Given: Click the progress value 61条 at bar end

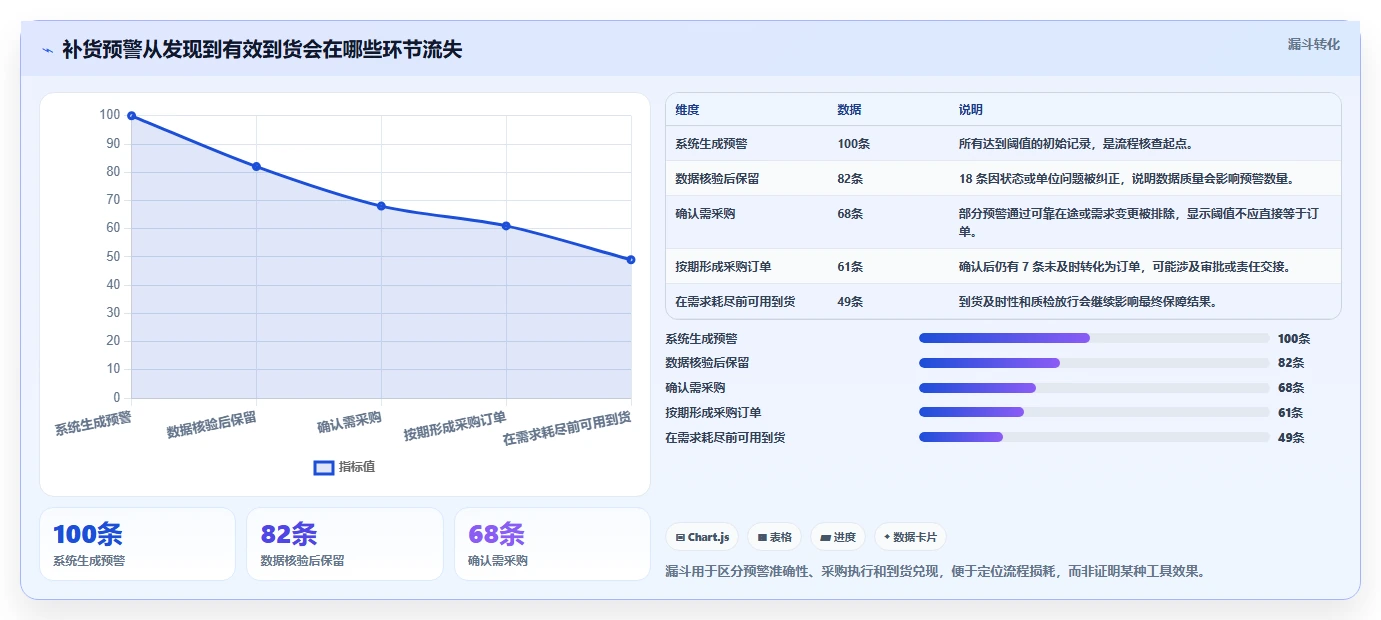Looking at the screenshot, I should [x=1291, y=412].
